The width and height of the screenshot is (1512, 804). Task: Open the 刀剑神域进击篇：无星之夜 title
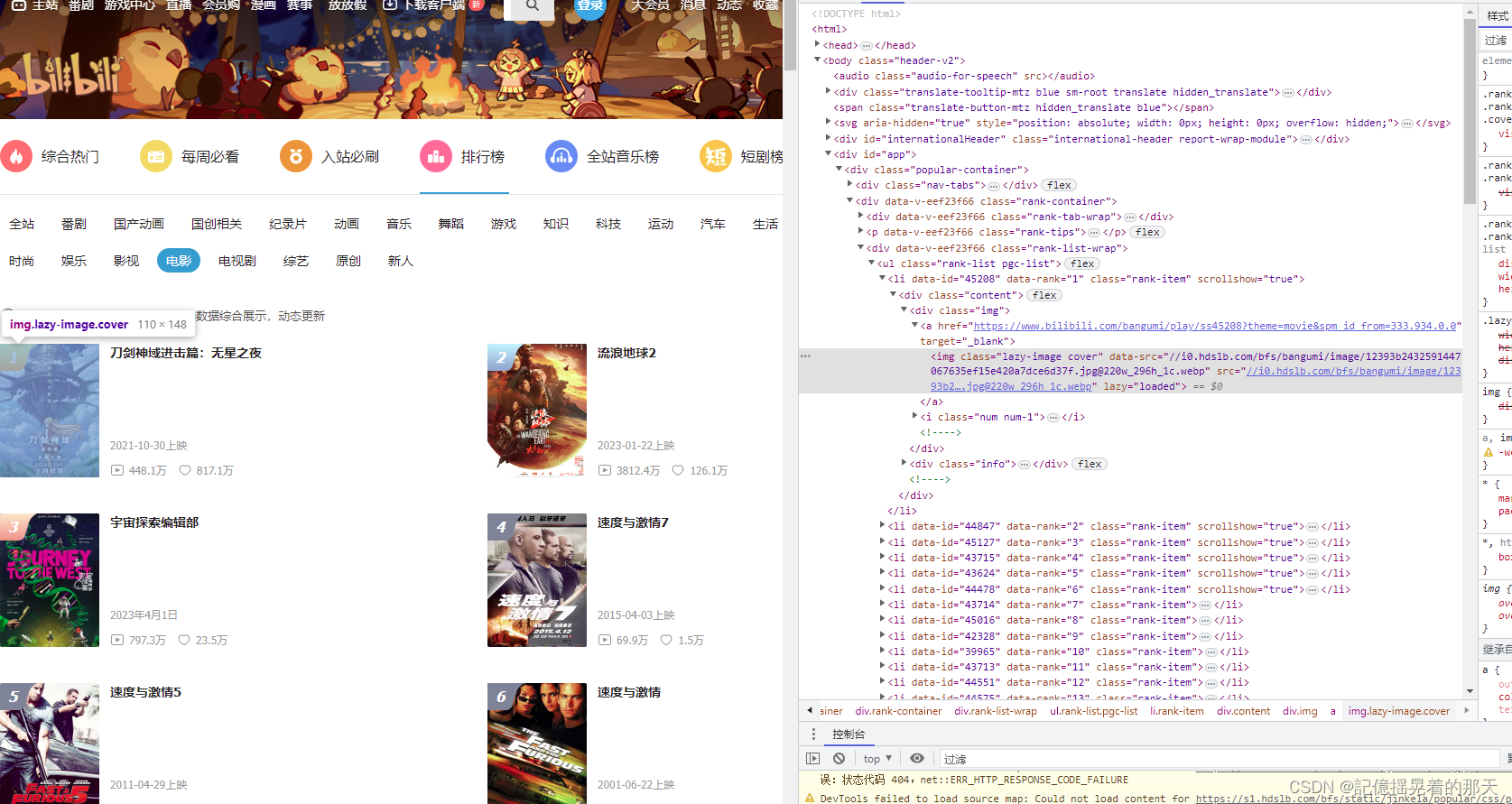click(x=186, y=353)
